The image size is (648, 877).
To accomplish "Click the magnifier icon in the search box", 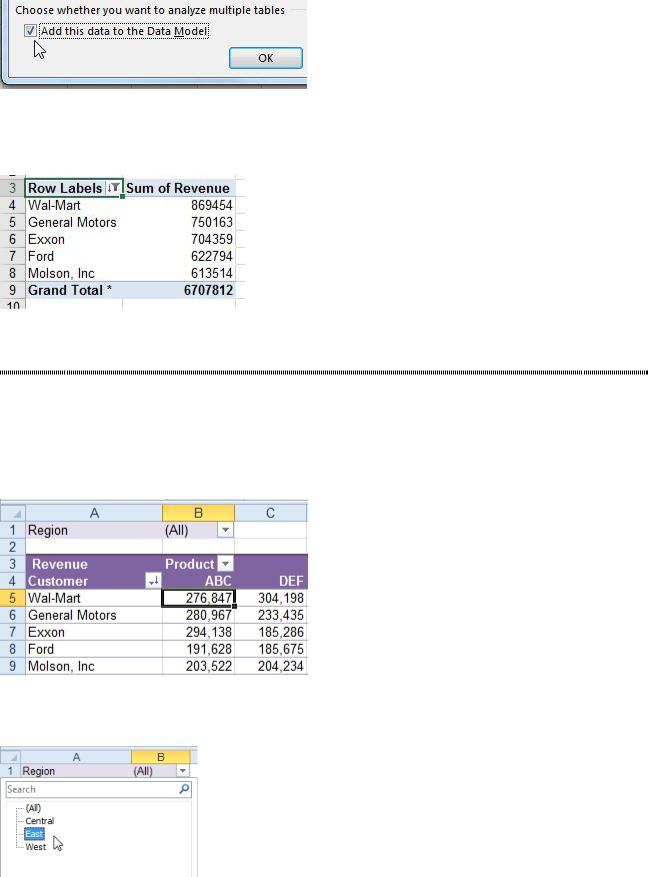I will click(x=185, y=789).
